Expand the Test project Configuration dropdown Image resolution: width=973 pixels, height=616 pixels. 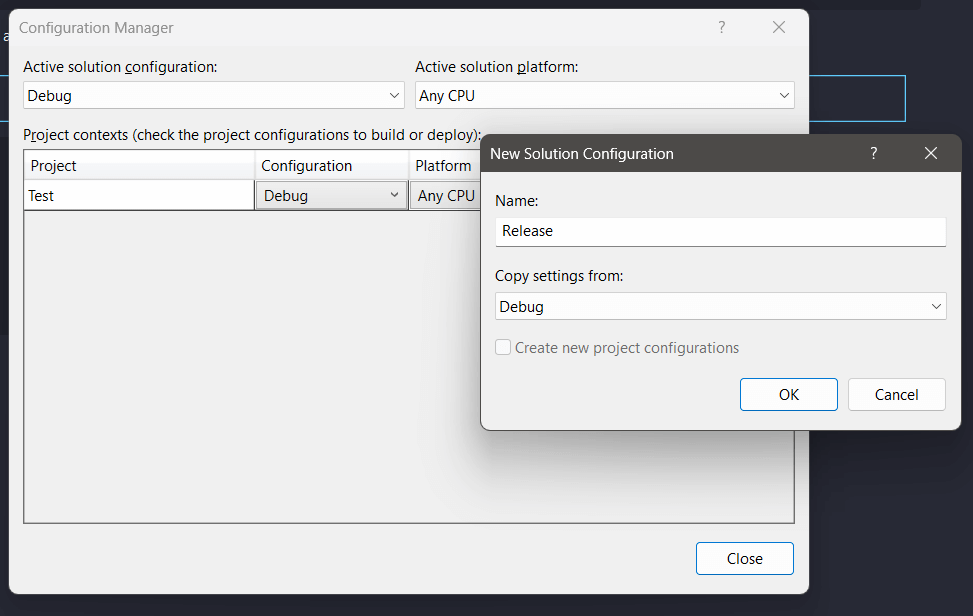[x=394, y=195]
